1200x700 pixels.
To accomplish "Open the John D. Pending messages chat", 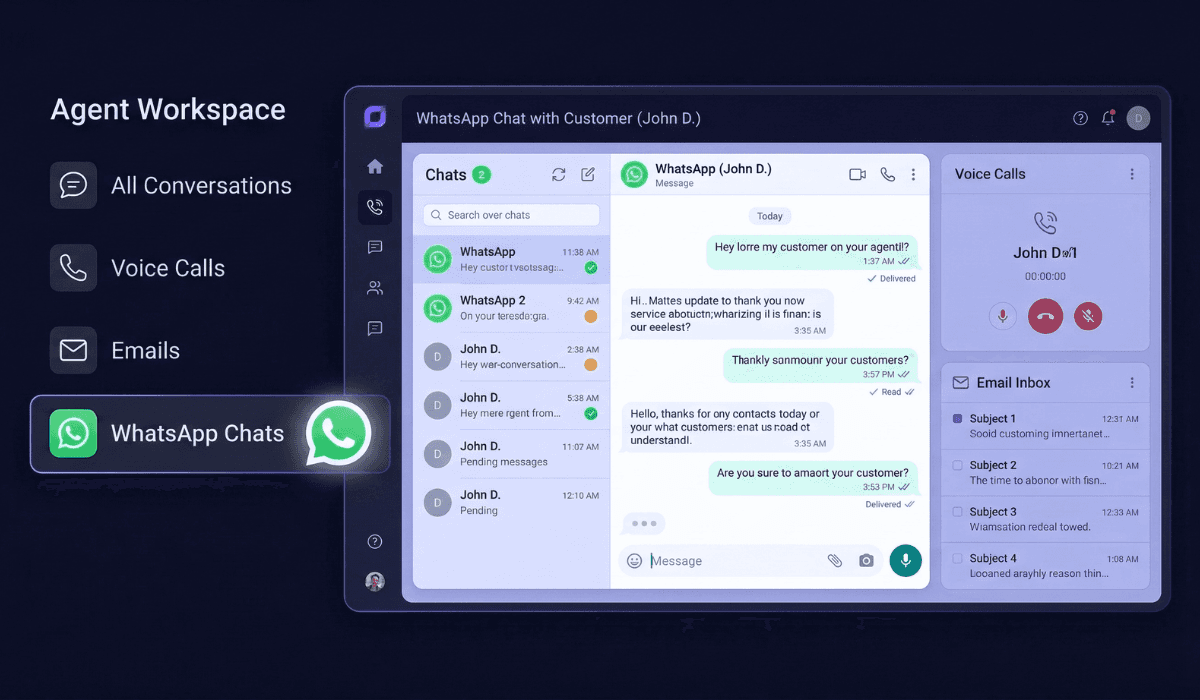I will coord(511,454).
